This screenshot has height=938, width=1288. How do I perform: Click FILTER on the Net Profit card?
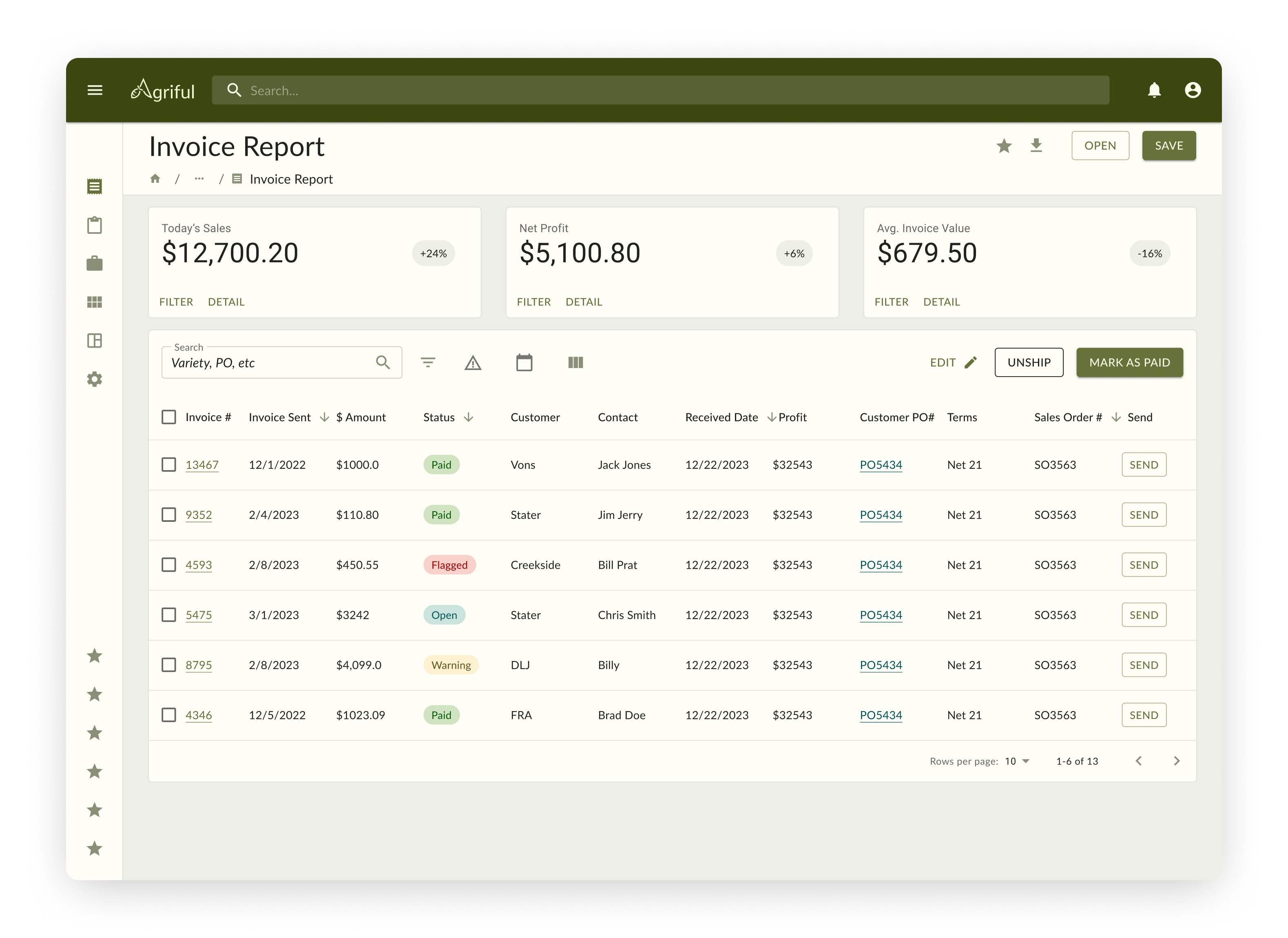tap(533, 302)
